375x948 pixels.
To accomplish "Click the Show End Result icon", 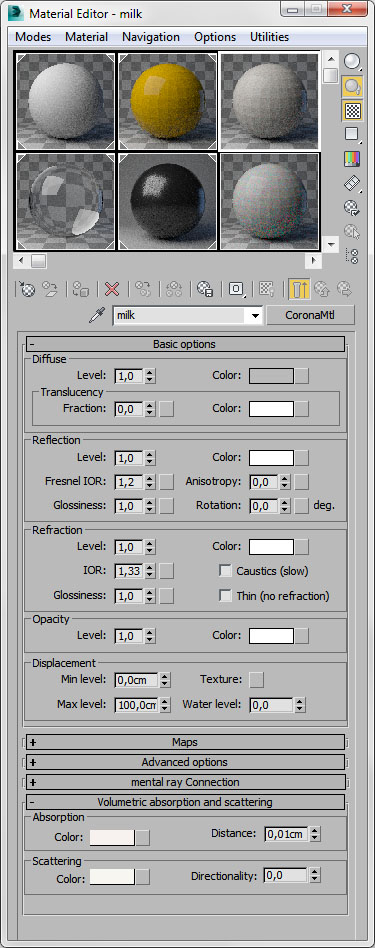I will pos(299,289).
